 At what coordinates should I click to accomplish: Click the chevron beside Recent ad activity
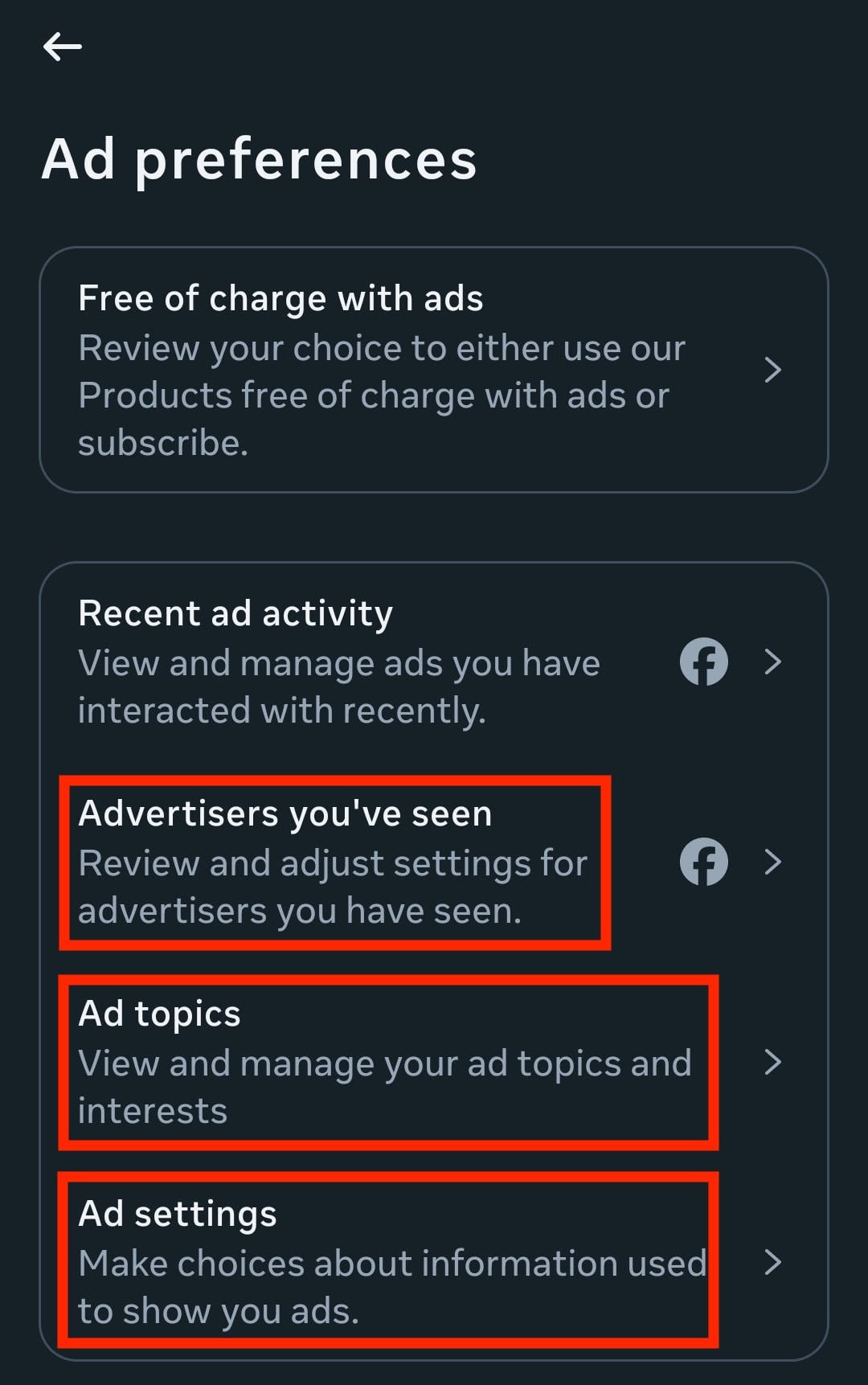(x=774, y=662)
